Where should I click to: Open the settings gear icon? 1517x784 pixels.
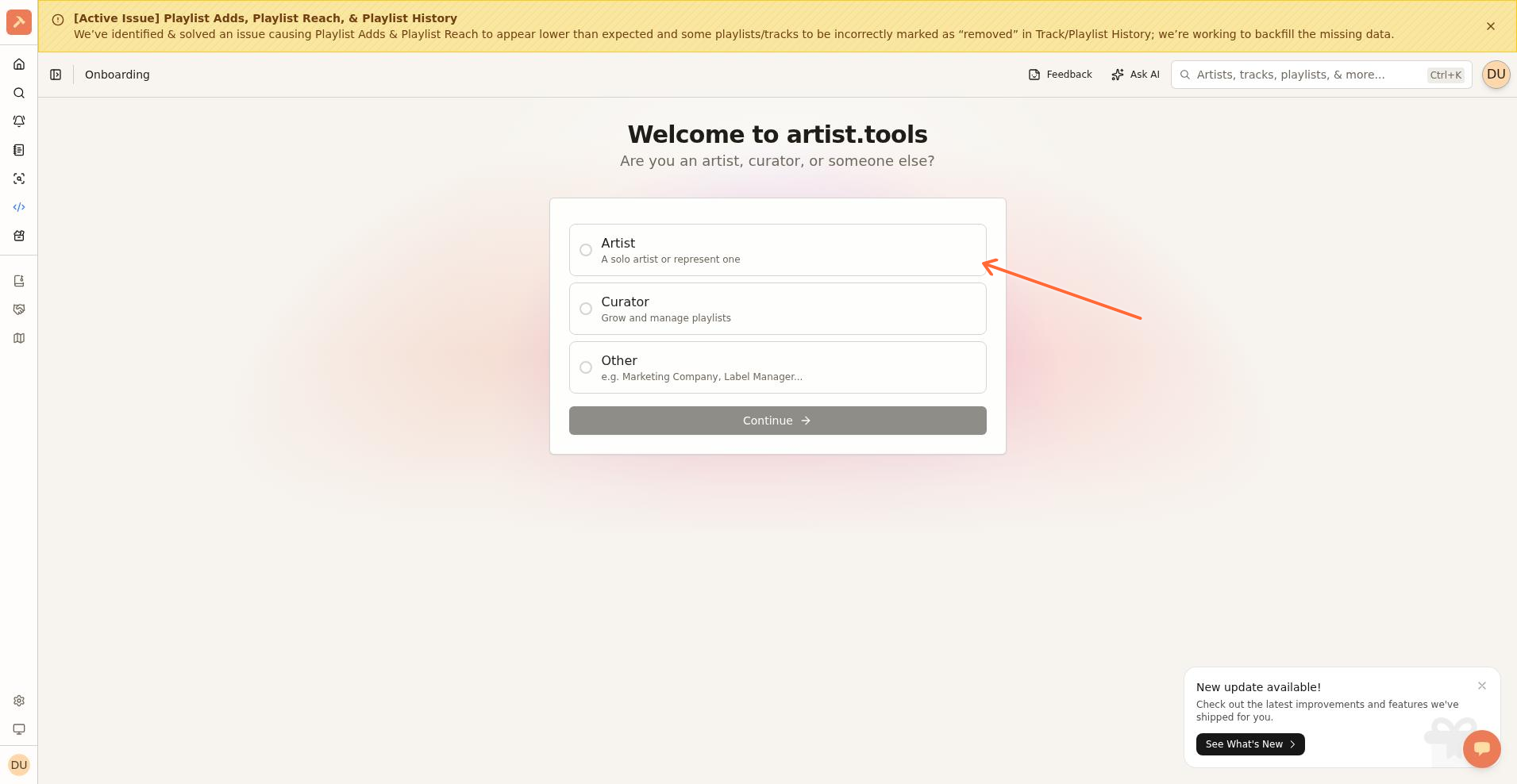tap(19, 701)
